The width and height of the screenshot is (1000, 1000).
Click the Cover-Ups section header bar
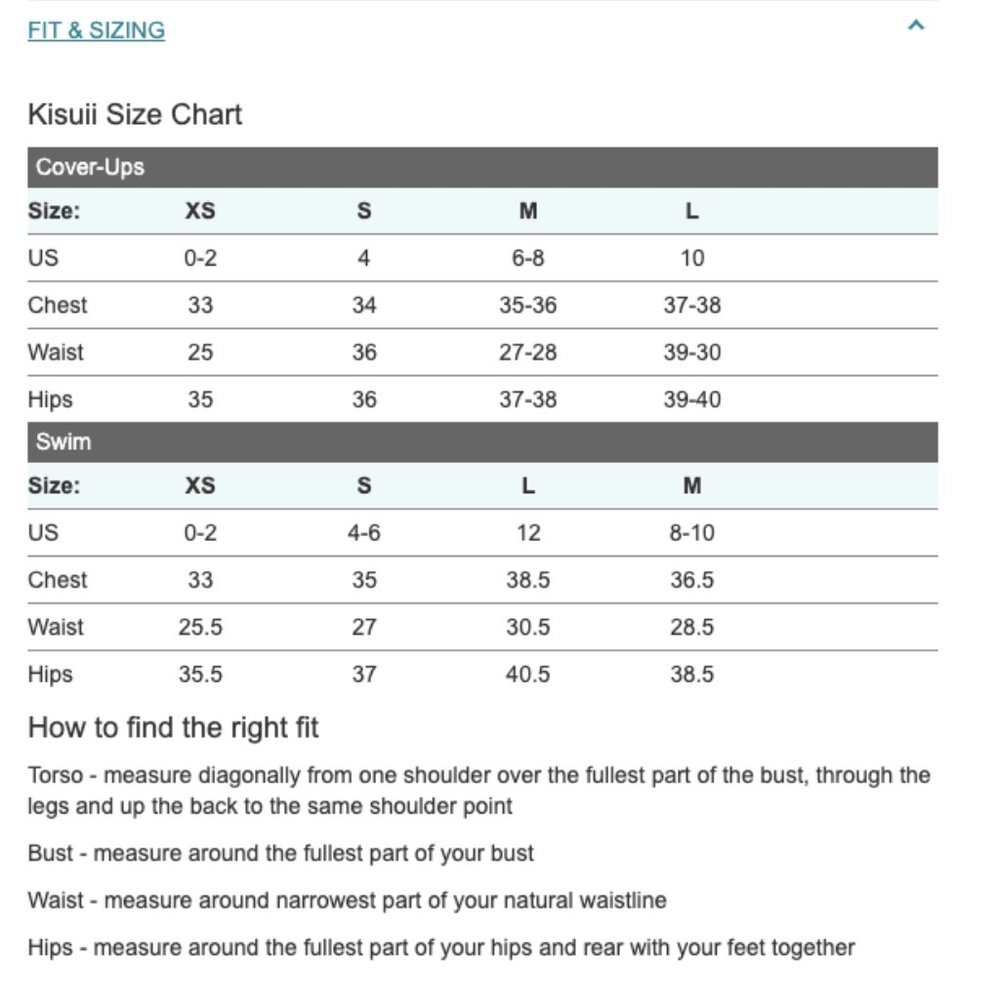[482, 167]
